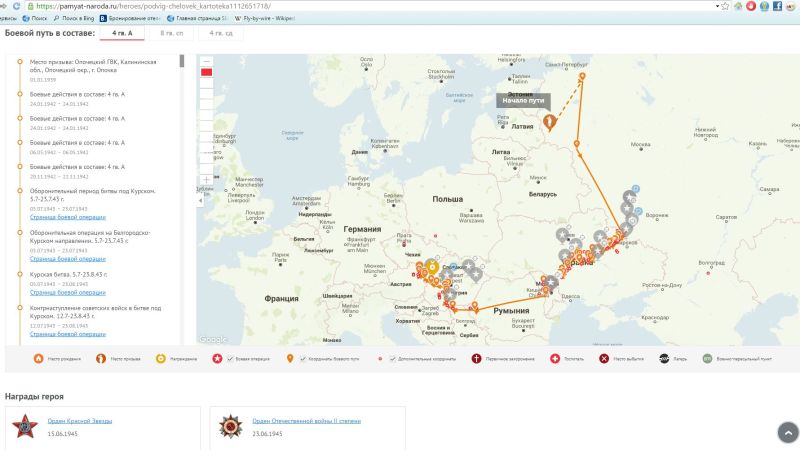Image resolution: width=800 pixels, height=450 pixels.
Task: Open Страница боевой операции link under Контрнаступление
Action: click(x=67, y=334)
